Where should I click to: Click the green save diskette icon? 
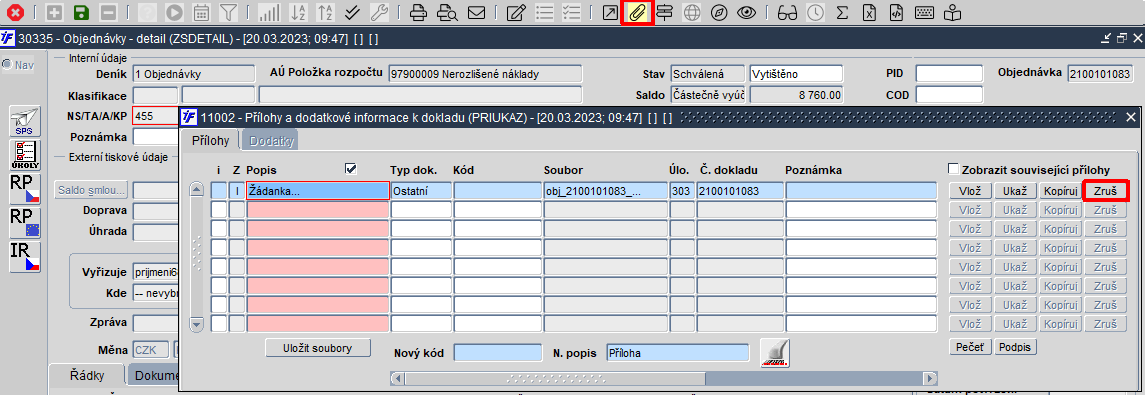(81, 12)
